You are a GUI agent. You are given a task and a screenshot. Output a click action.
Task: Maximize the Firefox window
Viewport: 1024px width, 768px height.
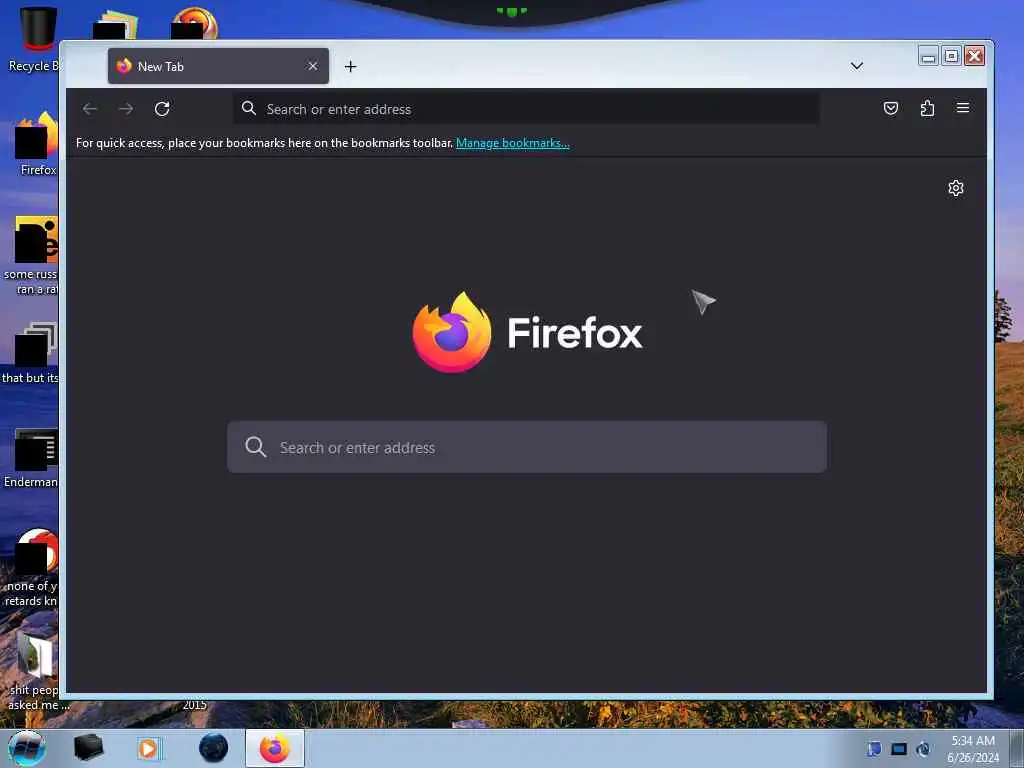[x=952, y=57]
